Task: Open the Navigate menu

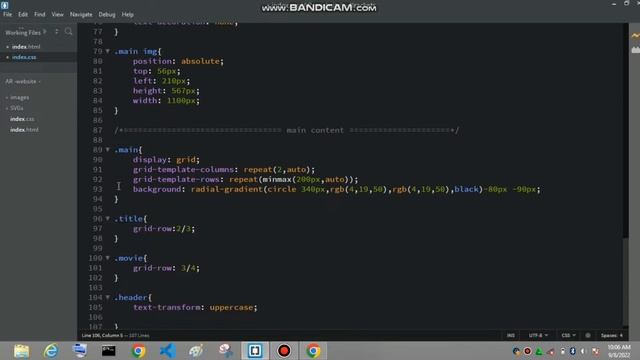Action: [x=81, y=14]
